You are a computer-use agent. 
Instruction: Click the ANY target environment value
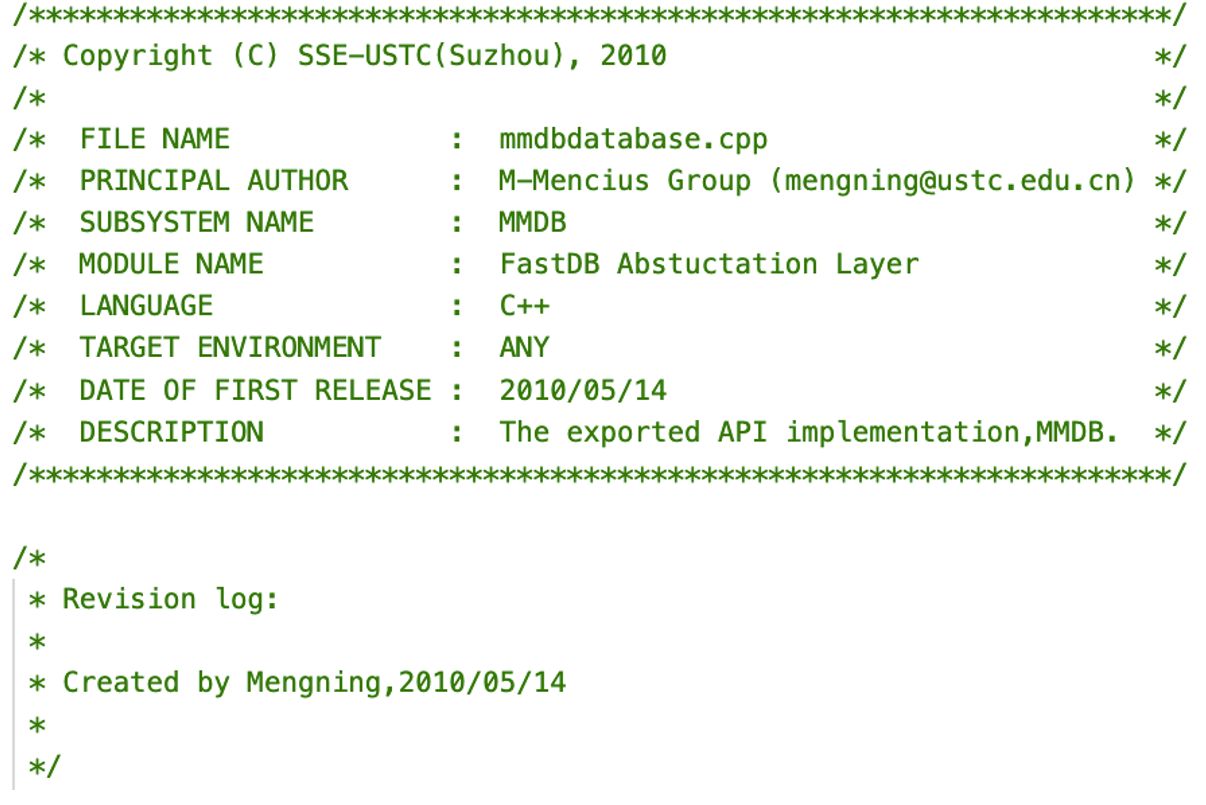point(524,348)
